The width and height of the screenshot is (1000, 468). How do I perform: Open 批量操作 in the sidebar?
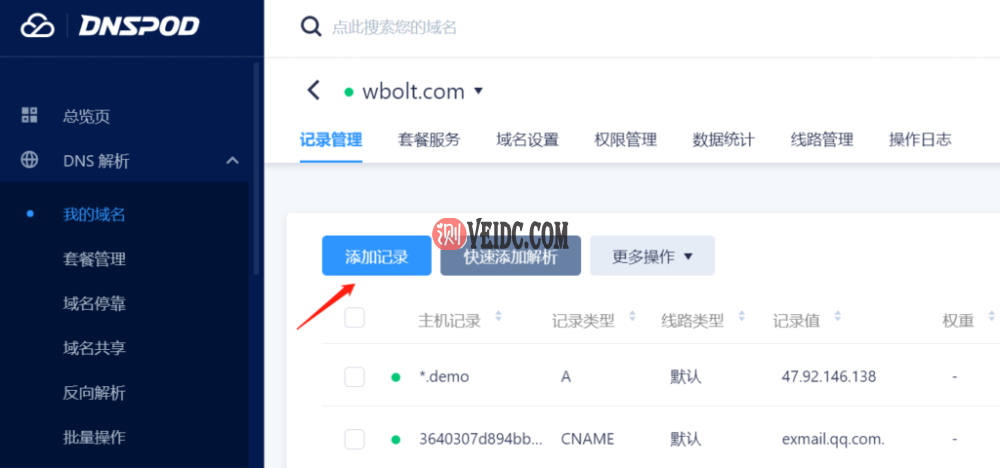pyautogui.click(x=94, y=437)
